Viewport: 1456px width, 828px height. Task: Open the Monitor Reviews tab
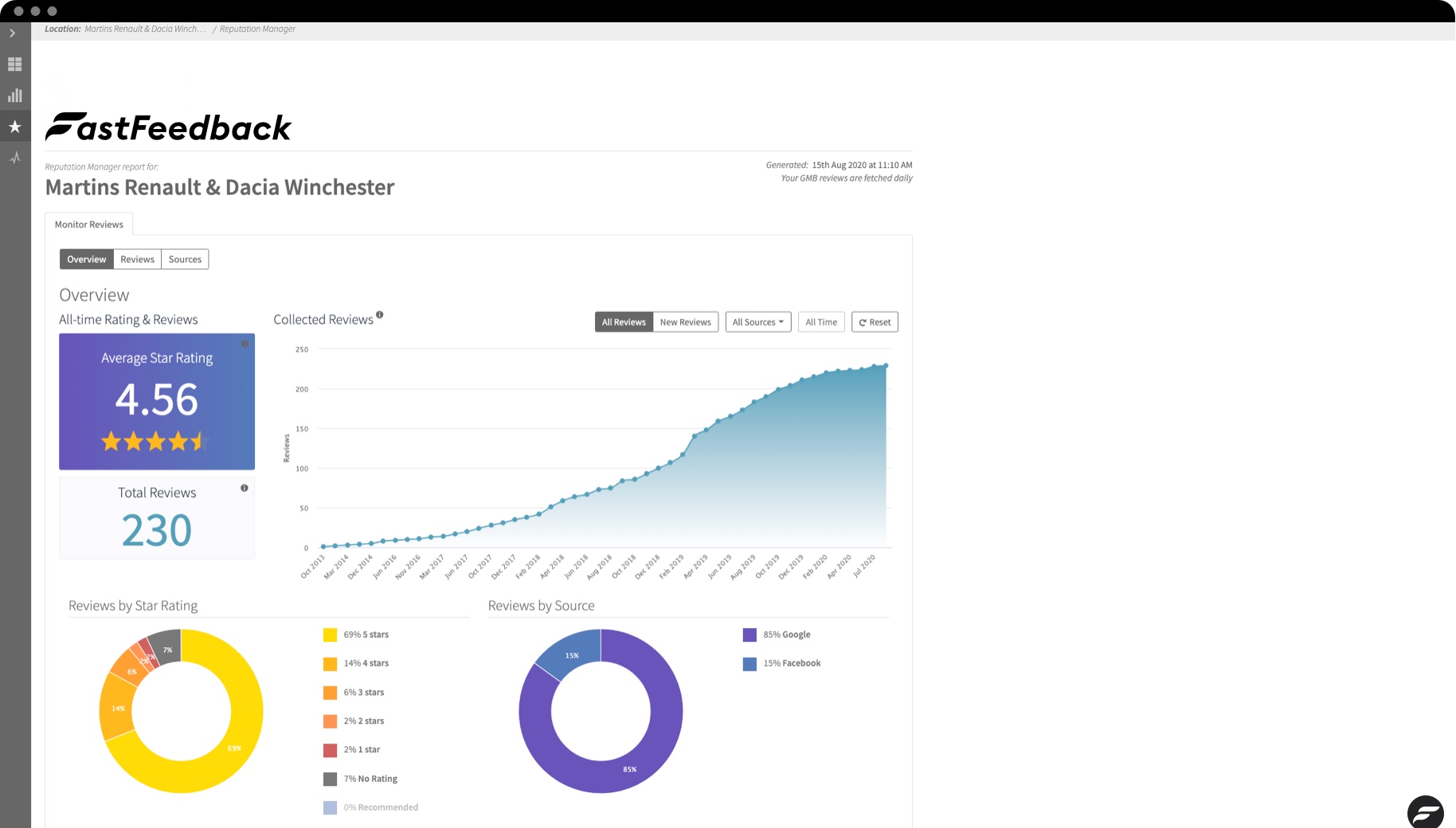click(89, 225)
